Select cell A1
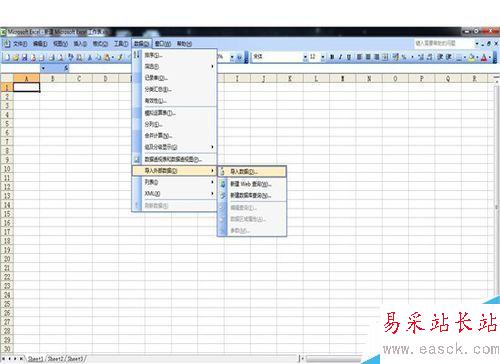This screenshot has height=364, width=500. tap(26, 87)
